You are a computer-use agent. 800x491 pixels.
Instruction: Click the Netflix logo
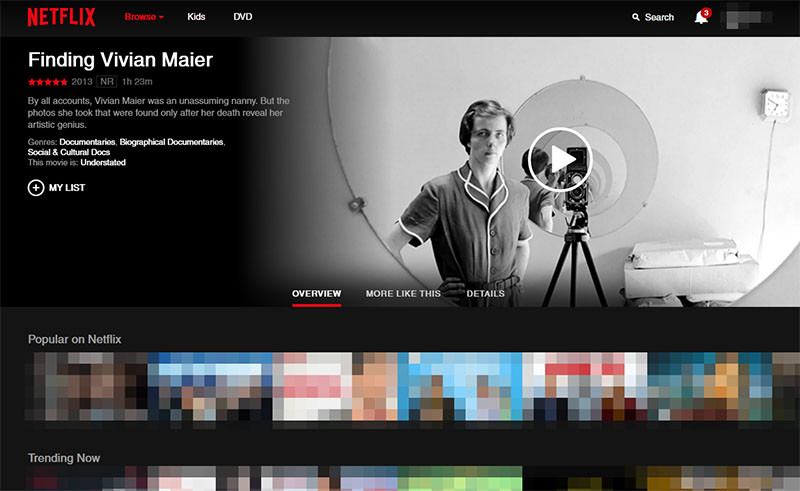pyautogui.click(x=61, y=17)
